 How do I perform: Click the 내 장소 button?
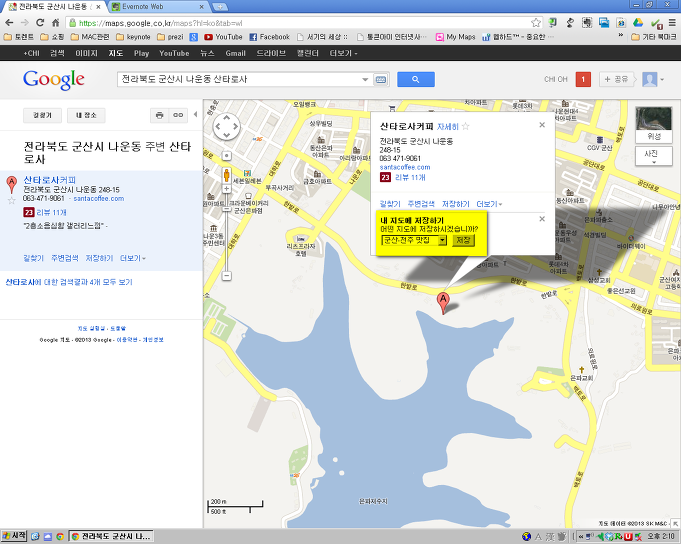pos(86,115)
